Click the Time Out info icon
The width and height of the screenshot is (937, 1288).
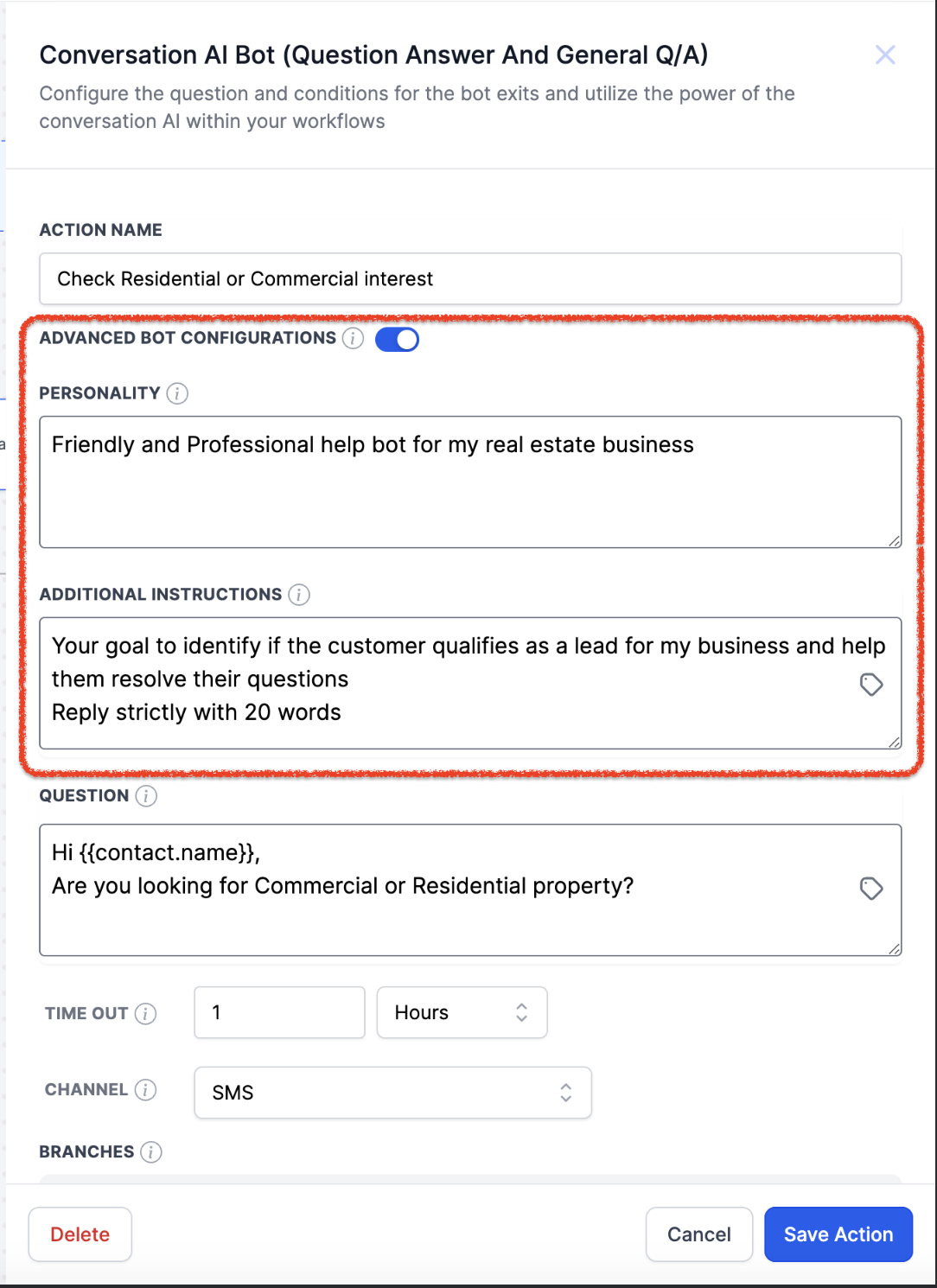pyautogui.click(x=146, y=1013)
